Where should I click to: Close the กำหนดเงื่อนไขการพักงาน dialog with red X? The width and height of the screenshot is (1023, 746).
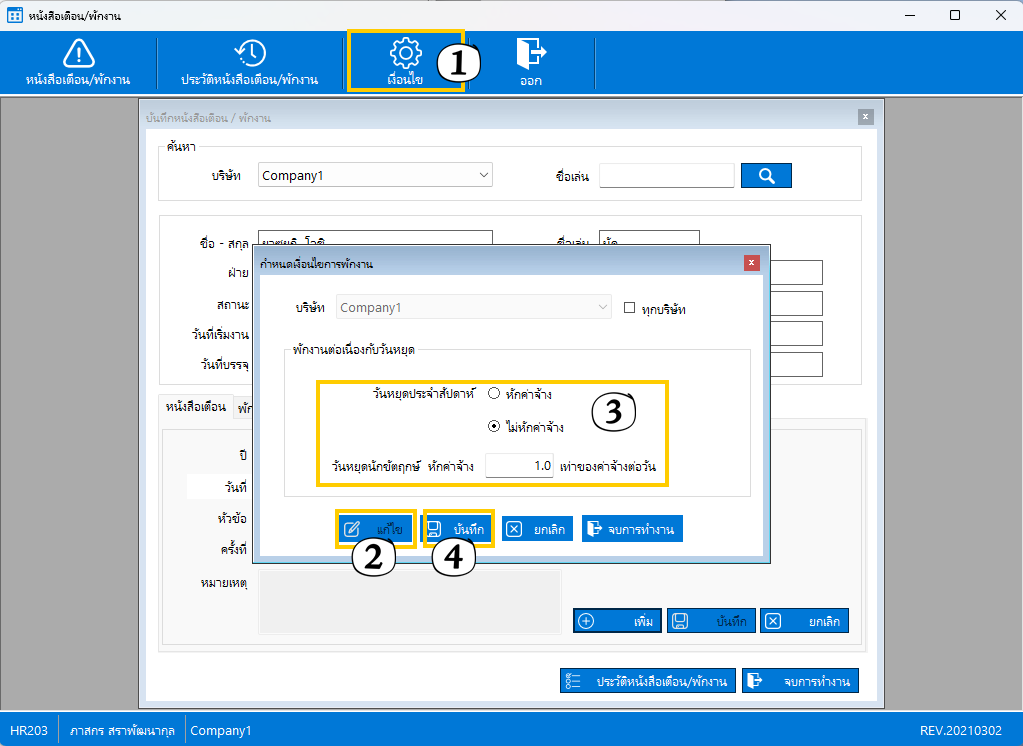[x=751, y=263]
